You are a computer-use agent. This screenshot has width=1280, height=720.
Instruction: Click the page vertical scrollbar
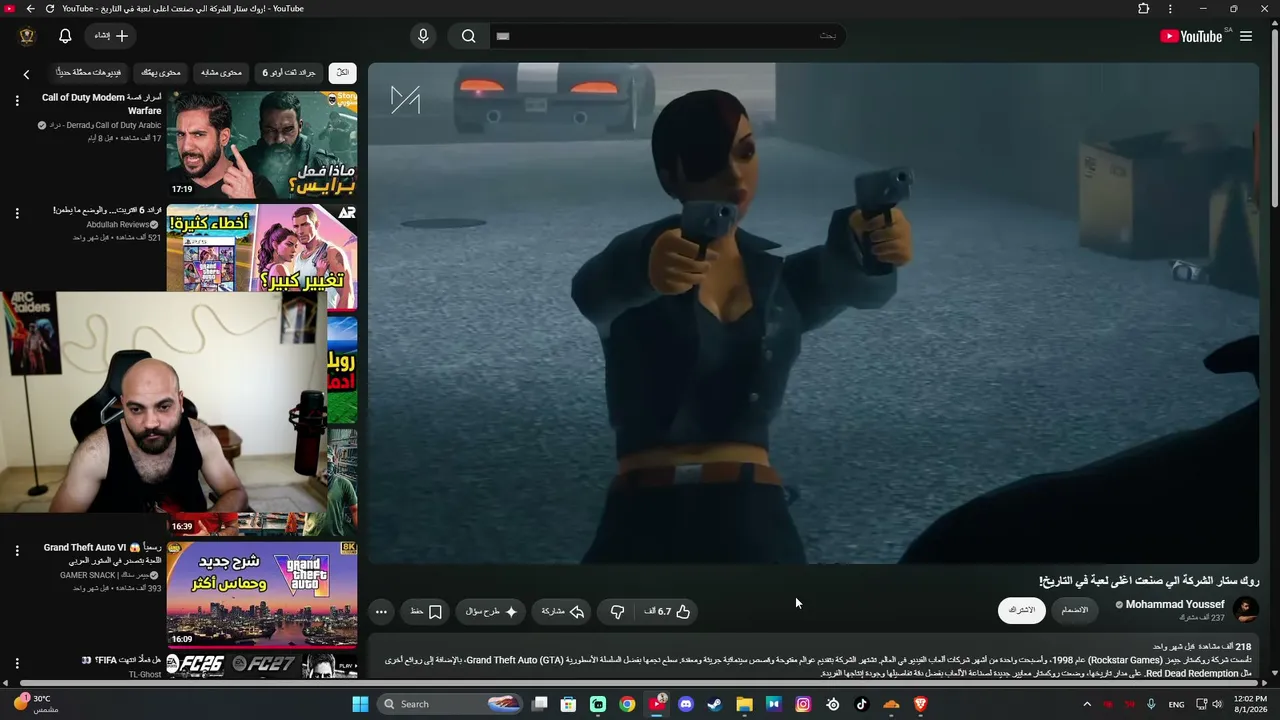coord(1274,120)
